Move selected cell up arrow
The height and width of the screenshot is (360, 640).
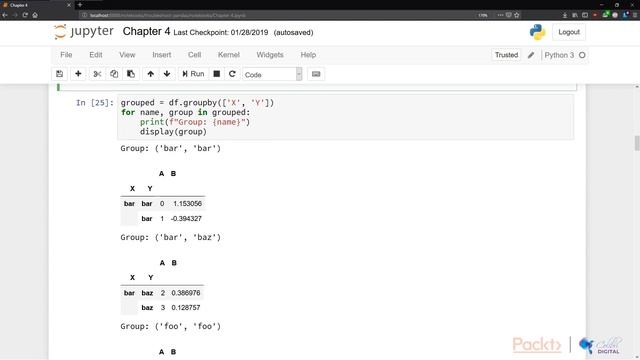tap(151, 74)
